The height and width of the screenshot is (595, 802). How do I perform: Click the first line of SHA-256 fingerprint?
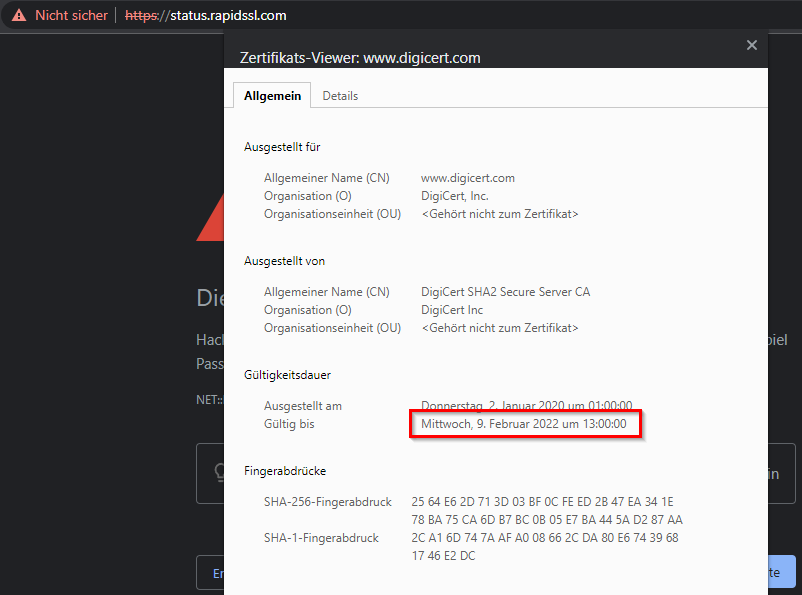[542, 502]
